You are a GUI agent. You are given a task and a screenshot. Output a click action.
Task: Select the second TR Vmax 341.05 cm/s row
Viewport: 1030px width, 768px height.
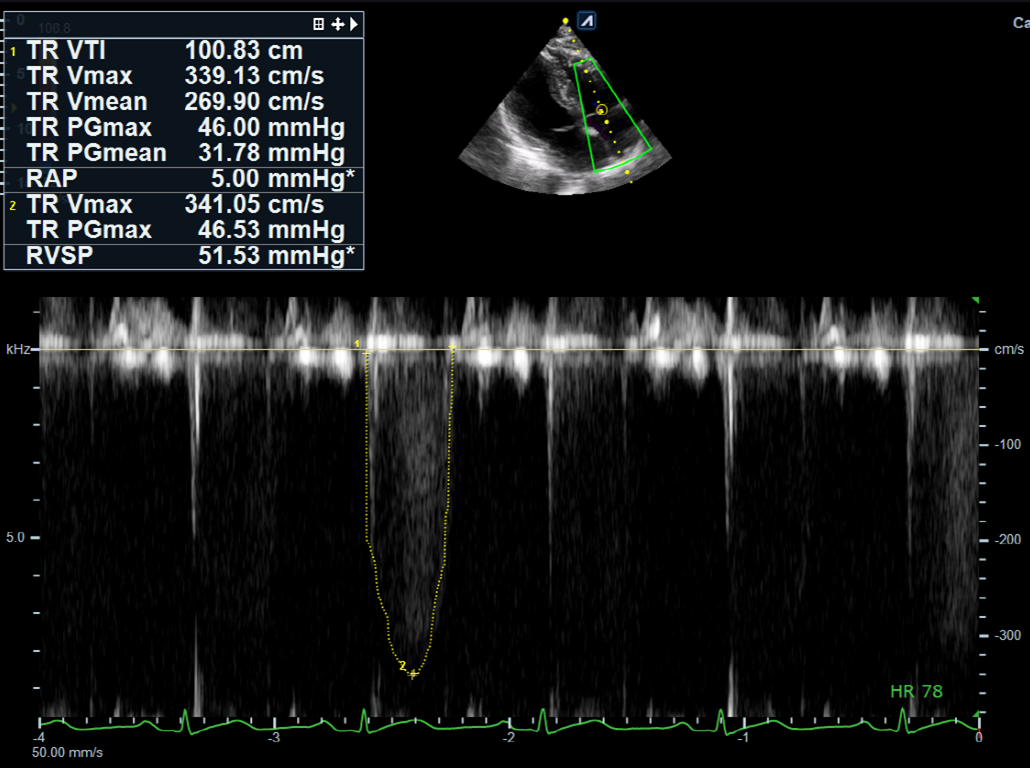pos(184,204)
